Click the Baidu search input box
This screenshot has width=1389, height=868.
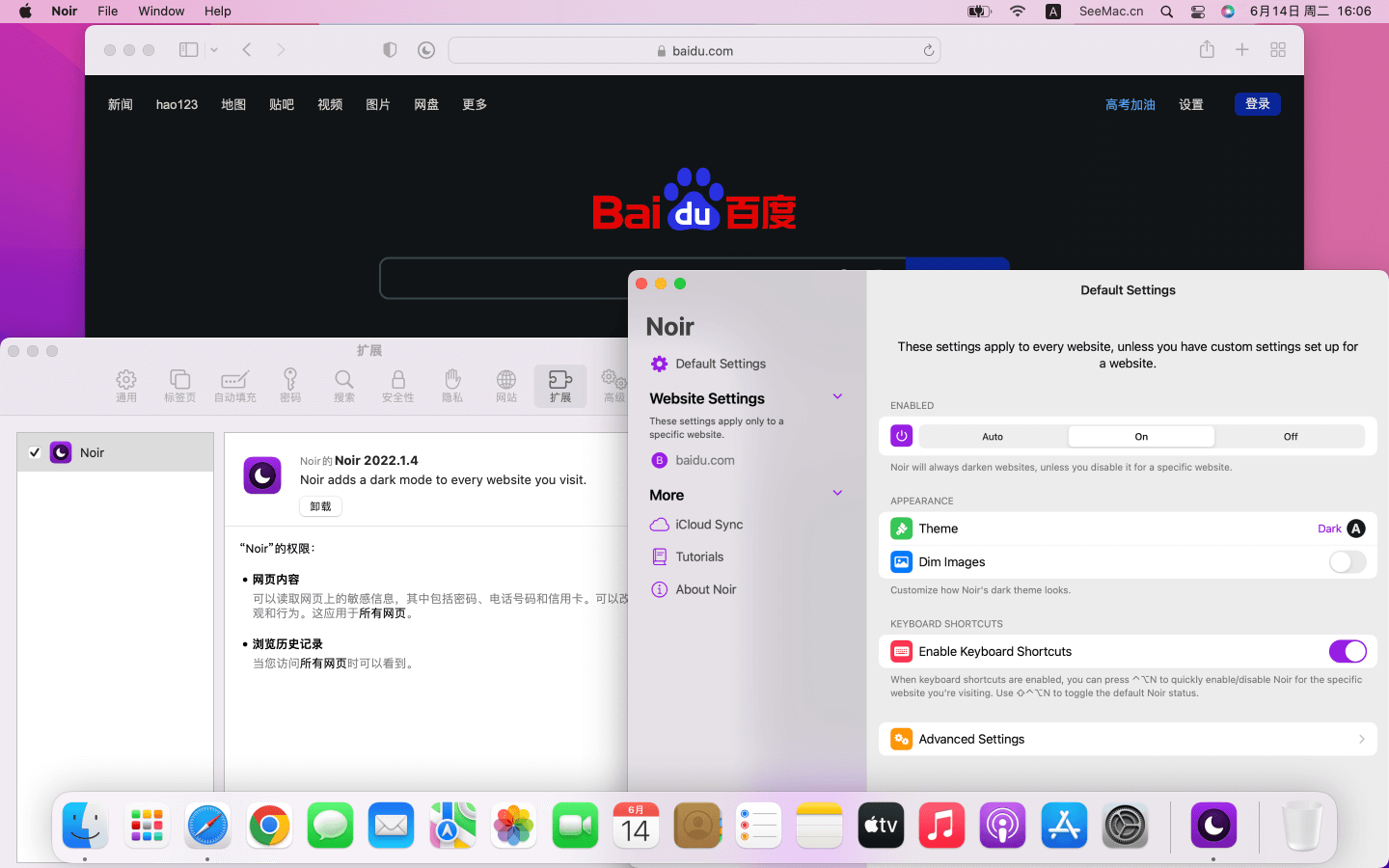pyautogui.click(x=642, y=278)
